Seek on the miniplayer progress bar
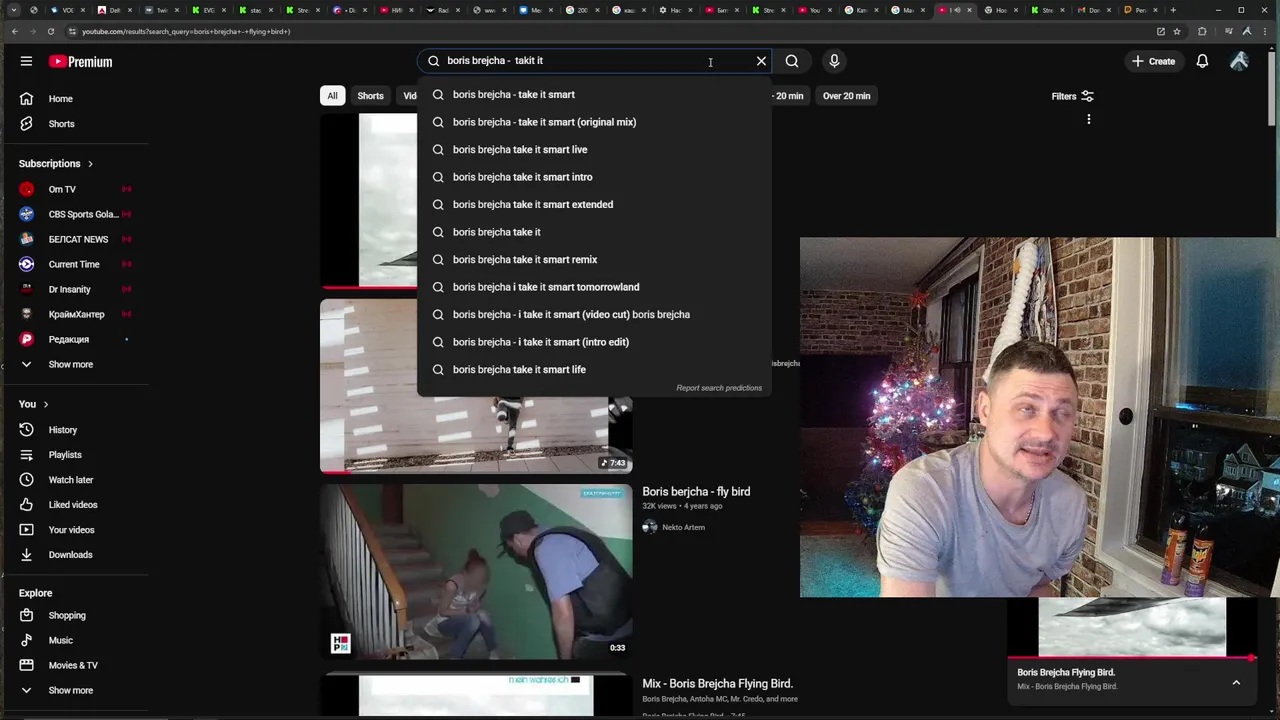1280x720 pixels. (x=1132, y=658)
